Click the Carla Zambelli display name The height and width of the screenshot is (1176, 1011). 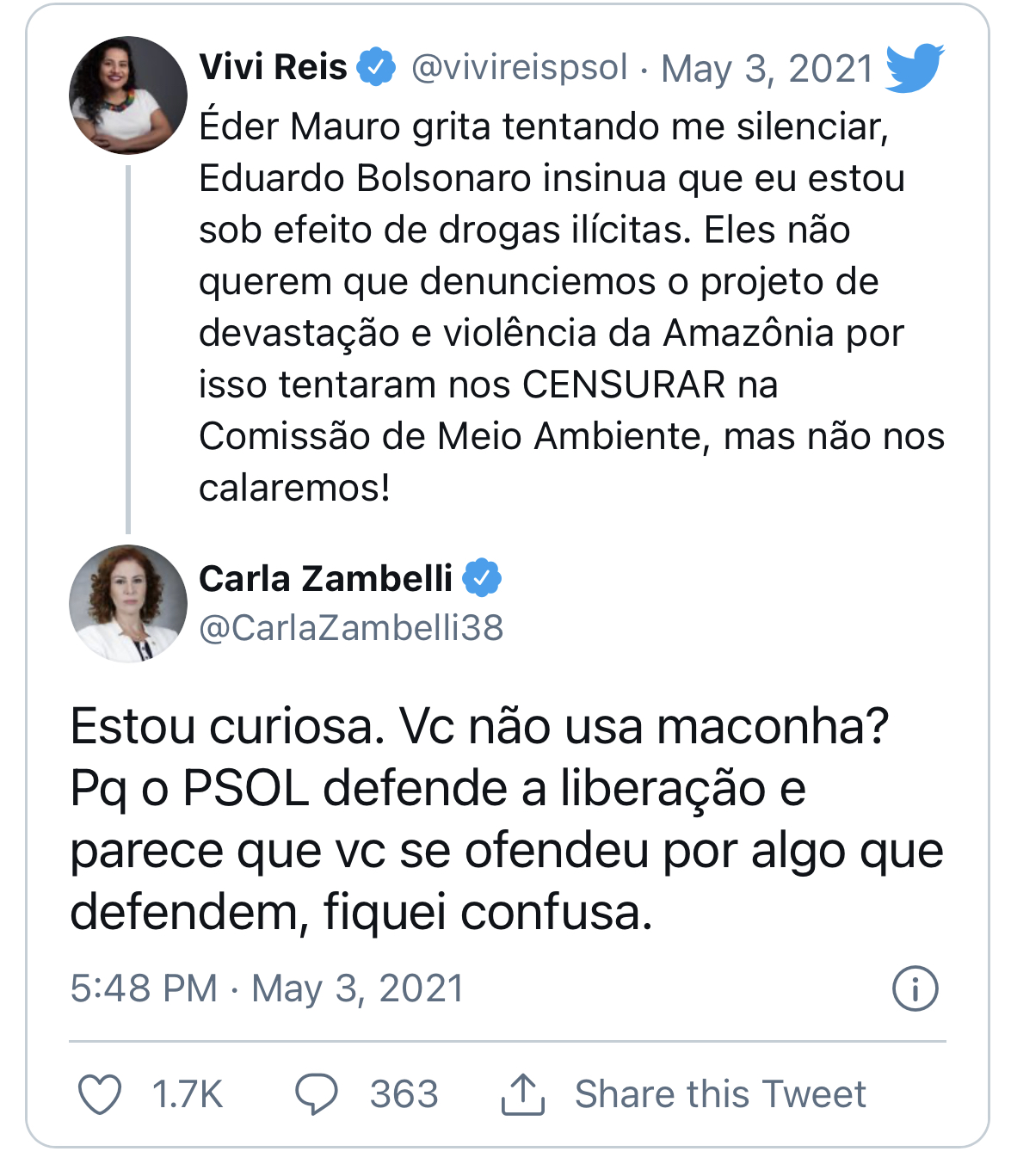(325, 578)
